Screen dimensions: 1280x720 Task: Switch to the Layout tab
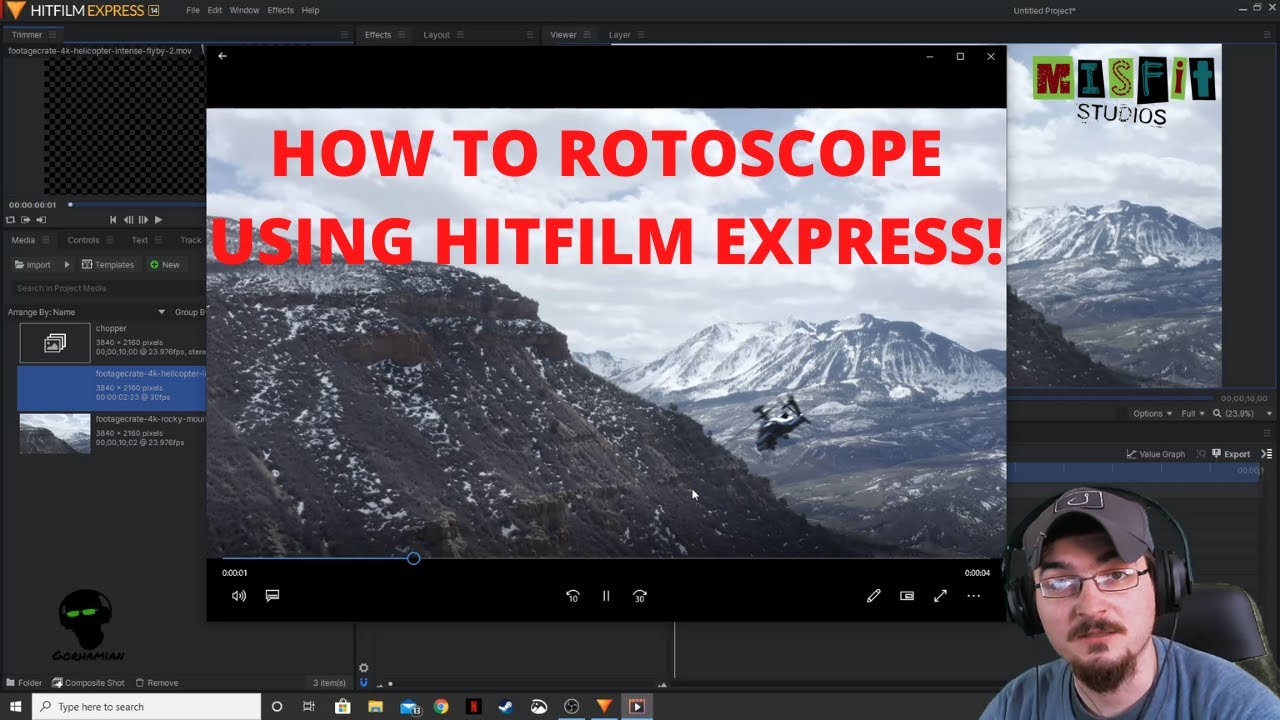(x=437, y=35)
